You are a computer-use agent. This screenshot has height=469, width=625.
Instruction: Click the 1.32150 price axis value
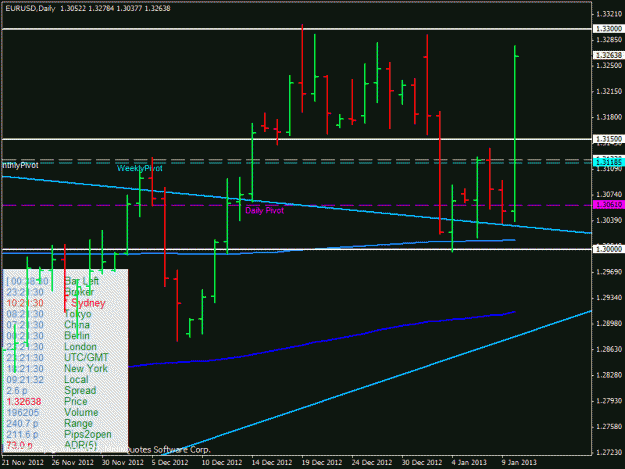609,91
